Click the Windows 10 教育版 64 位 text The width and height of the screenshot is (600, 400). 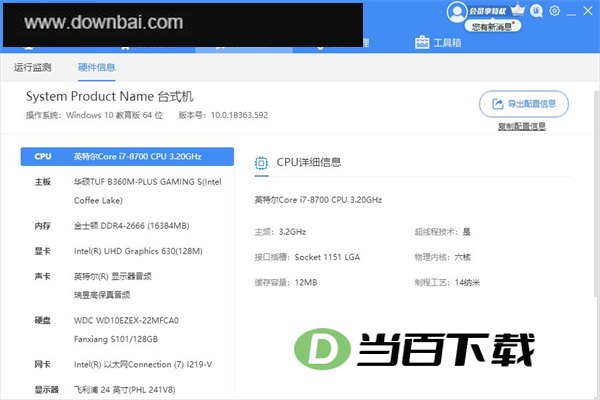114,115
